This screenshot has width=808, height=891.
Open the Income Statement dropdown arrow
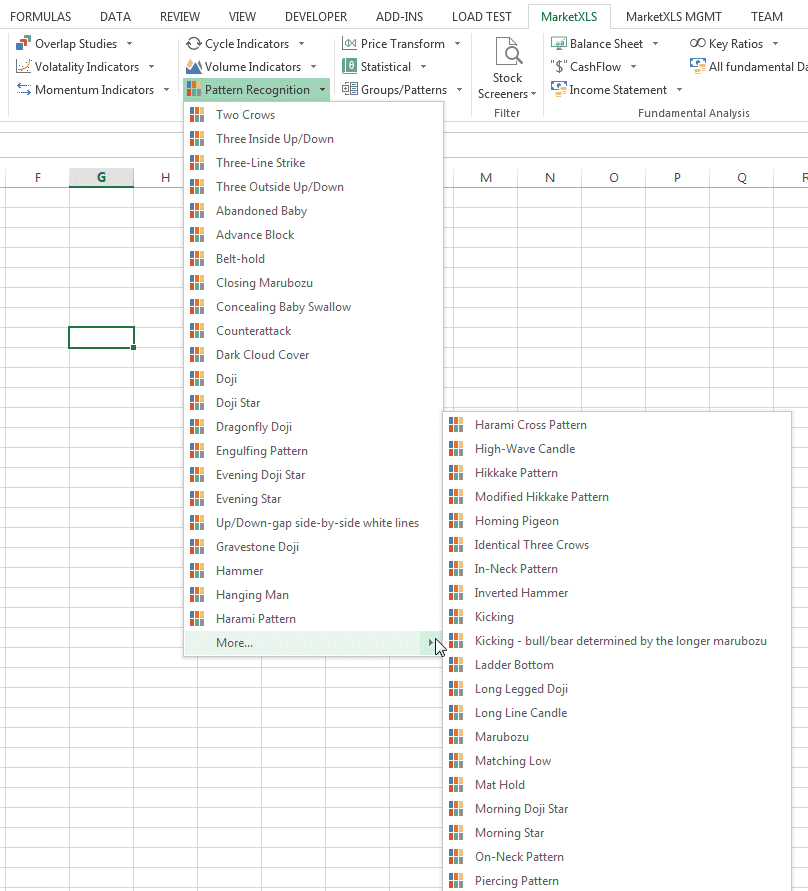pyautogui.click(x=680, y=90)
